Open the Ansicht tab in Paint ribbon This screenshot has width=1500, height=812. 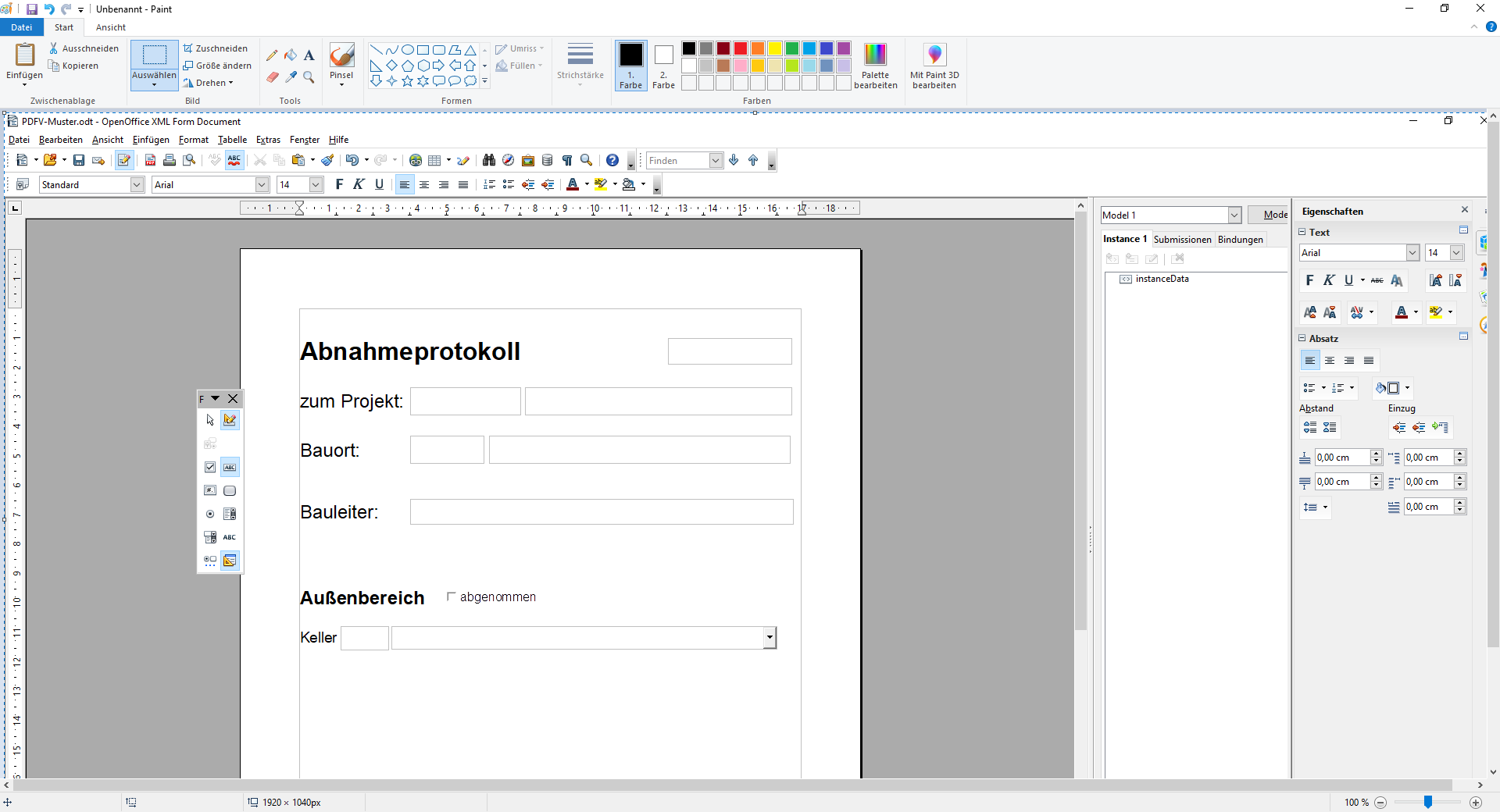click(x=111, y=27)
